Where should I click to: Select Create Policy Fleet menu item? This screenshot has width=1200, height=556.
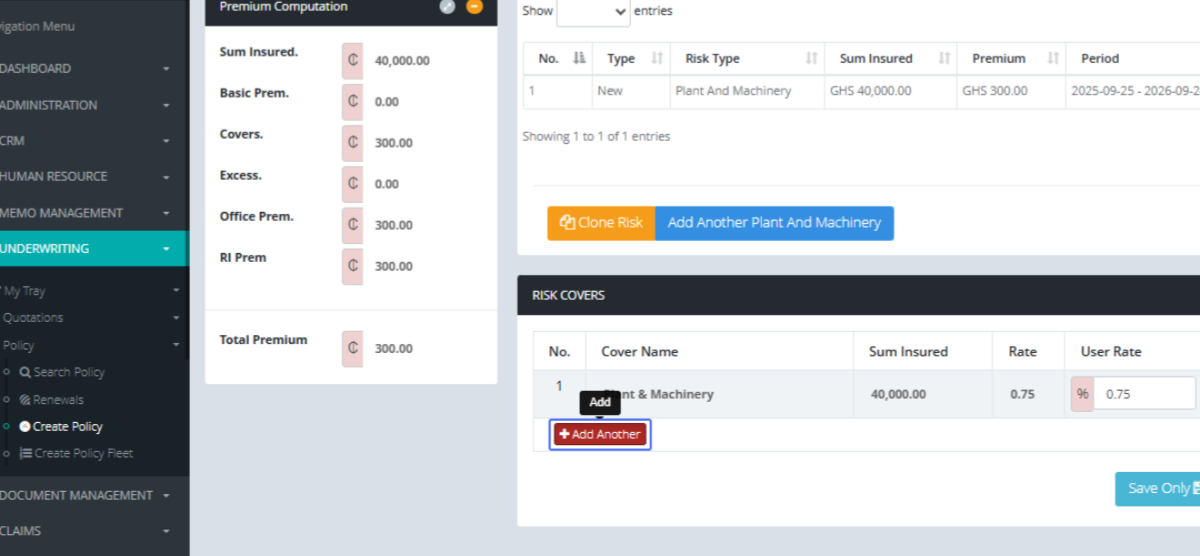83,453
